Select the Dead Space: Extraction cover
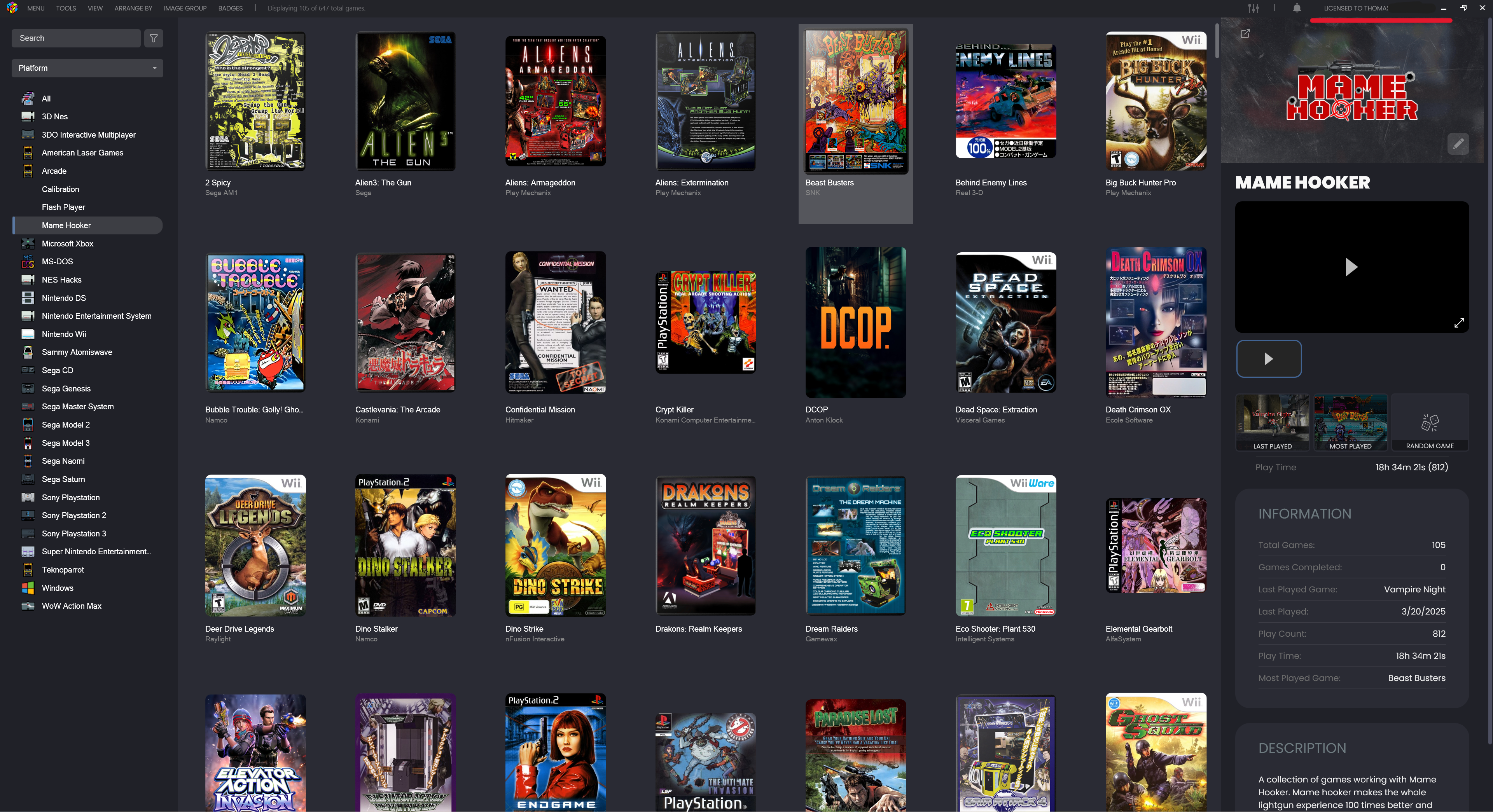1493x812 pixels. (x=1005, y=322)
